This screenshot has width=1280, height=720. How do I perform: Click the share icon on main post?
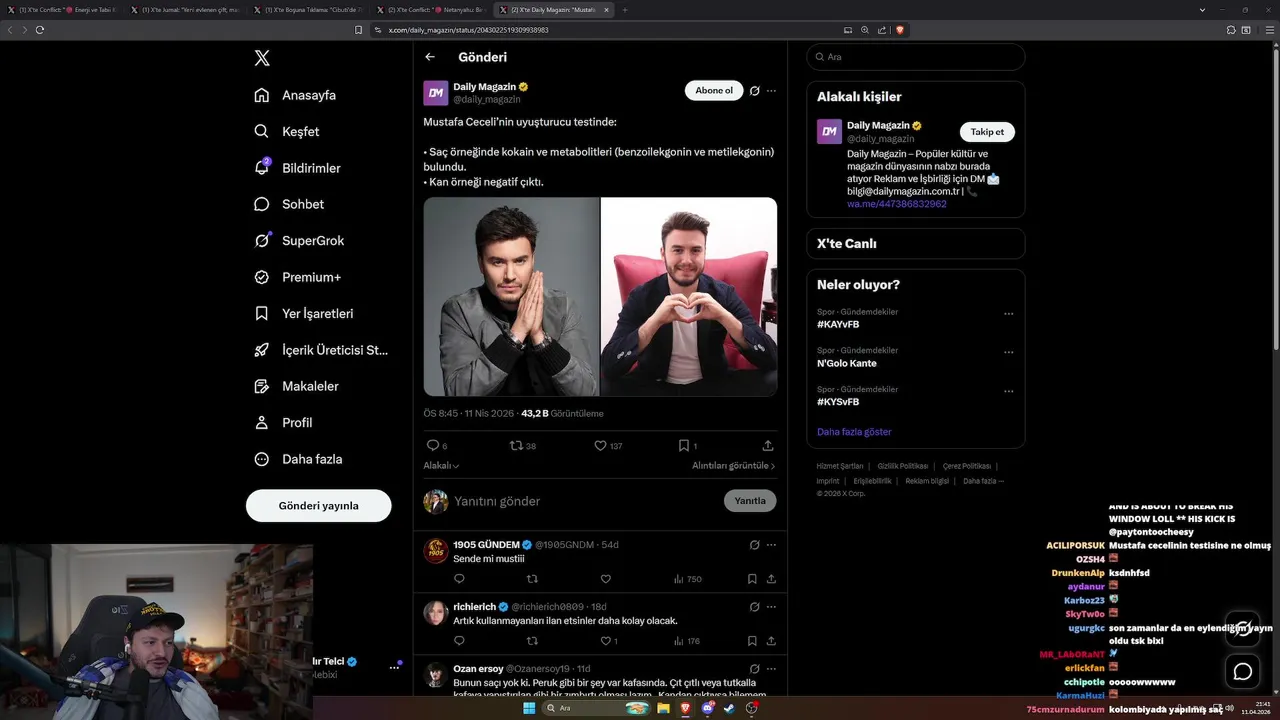(768, 445)
